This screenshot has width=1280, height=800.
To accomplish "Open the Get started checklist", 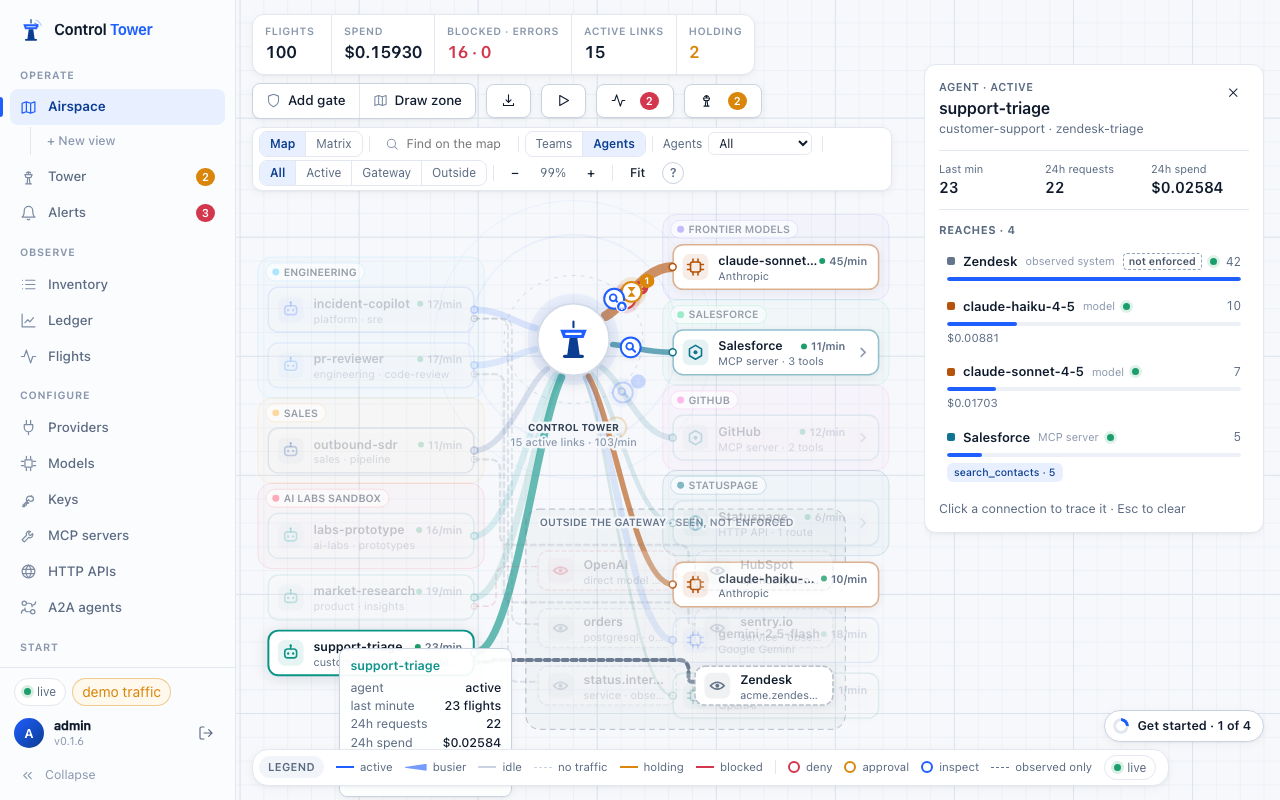I will pyautogui.click(x=1183, y=726).
